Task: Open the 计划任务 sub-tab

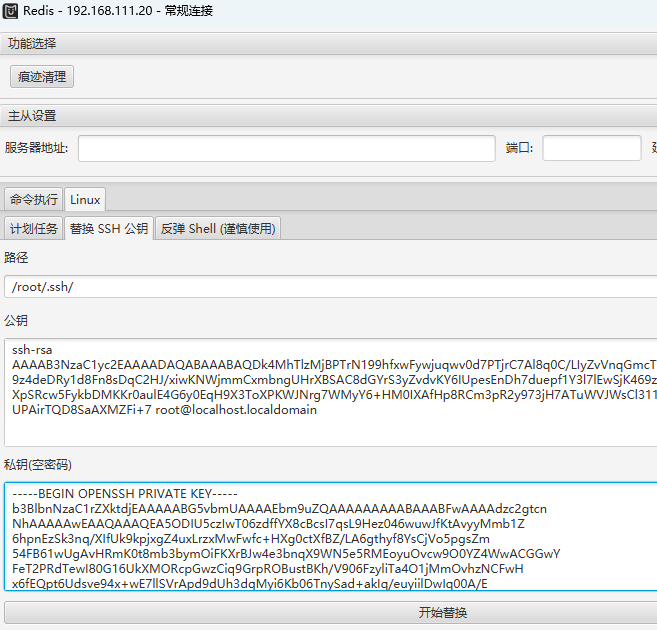Action: [34, 228]
